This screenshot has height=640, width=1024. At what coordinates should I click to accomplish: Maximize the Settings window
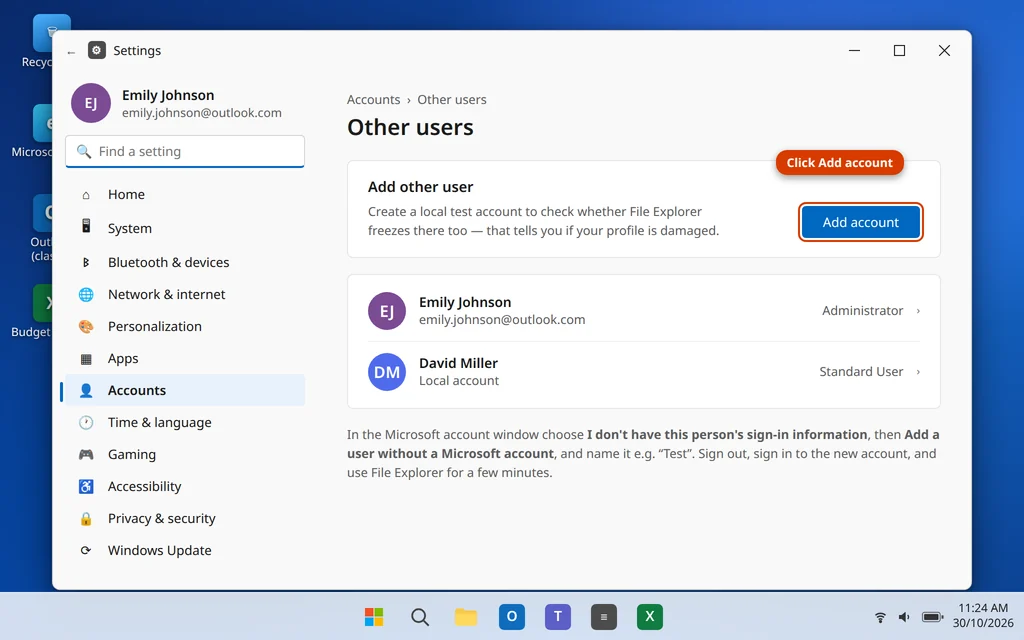[899, 50]
